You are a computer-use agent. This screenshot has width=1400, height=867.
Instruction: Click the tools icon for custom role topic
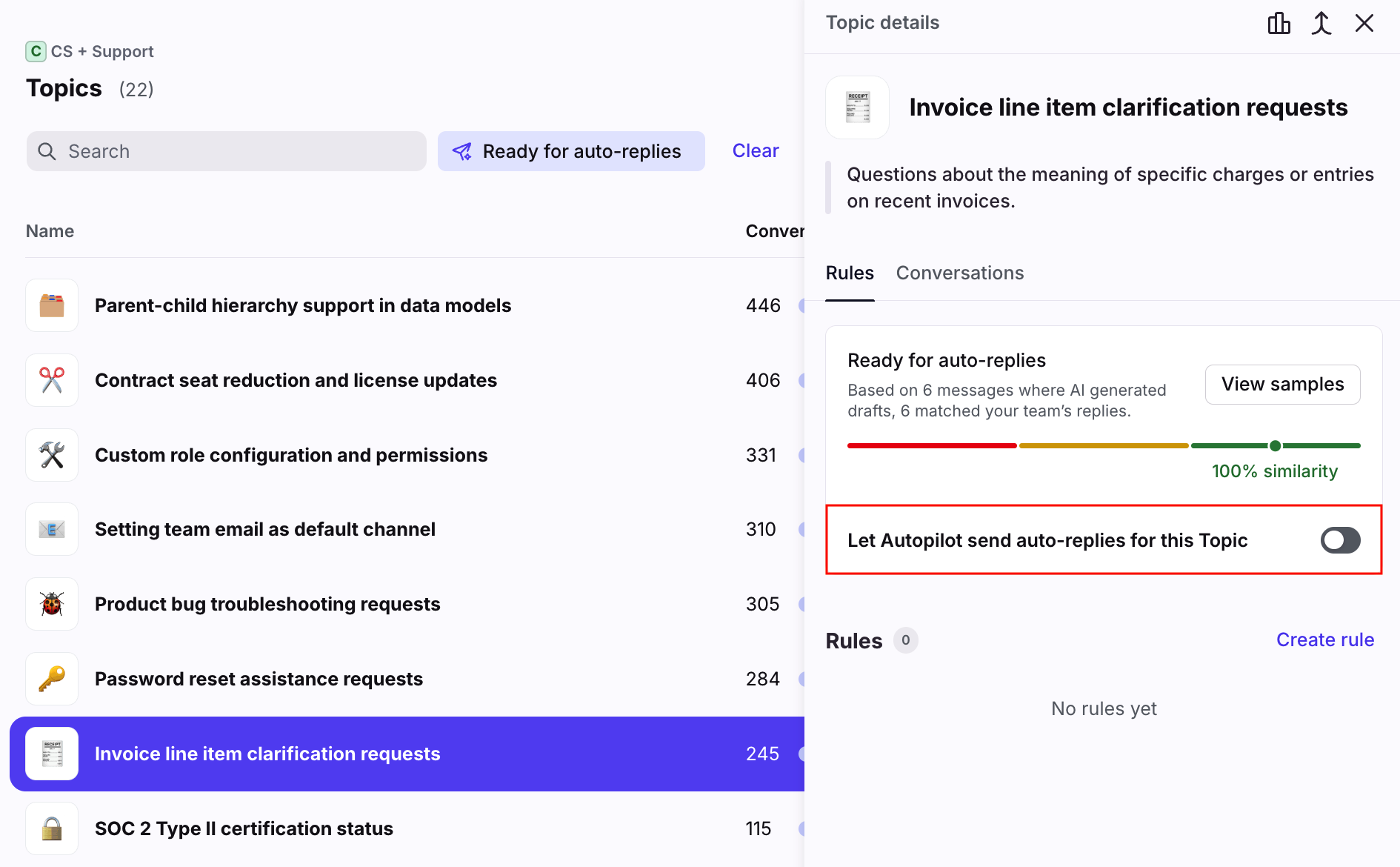pos(52,455)
